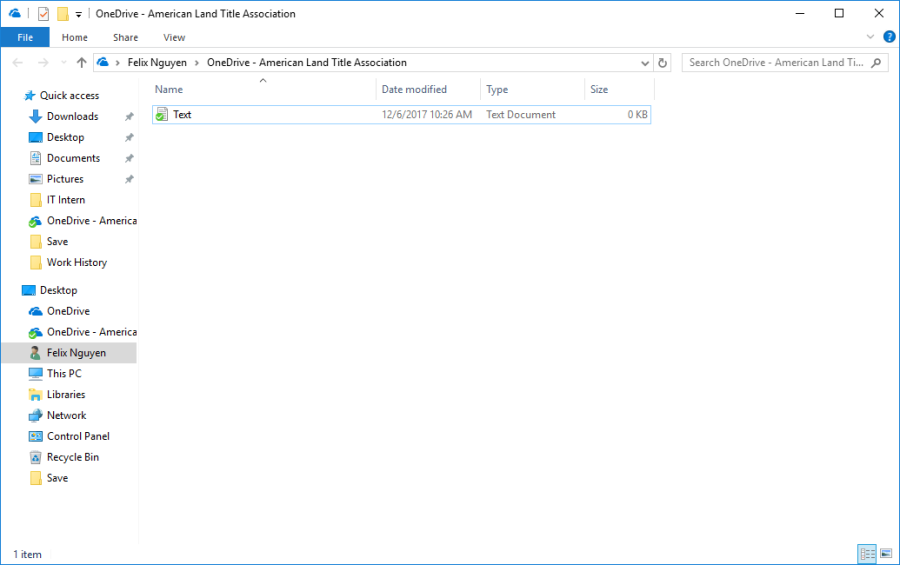Click the This PC monitor icon
The width and height of the screenshot is (900, 565).
pyautogui.click(x=36, y=374)
